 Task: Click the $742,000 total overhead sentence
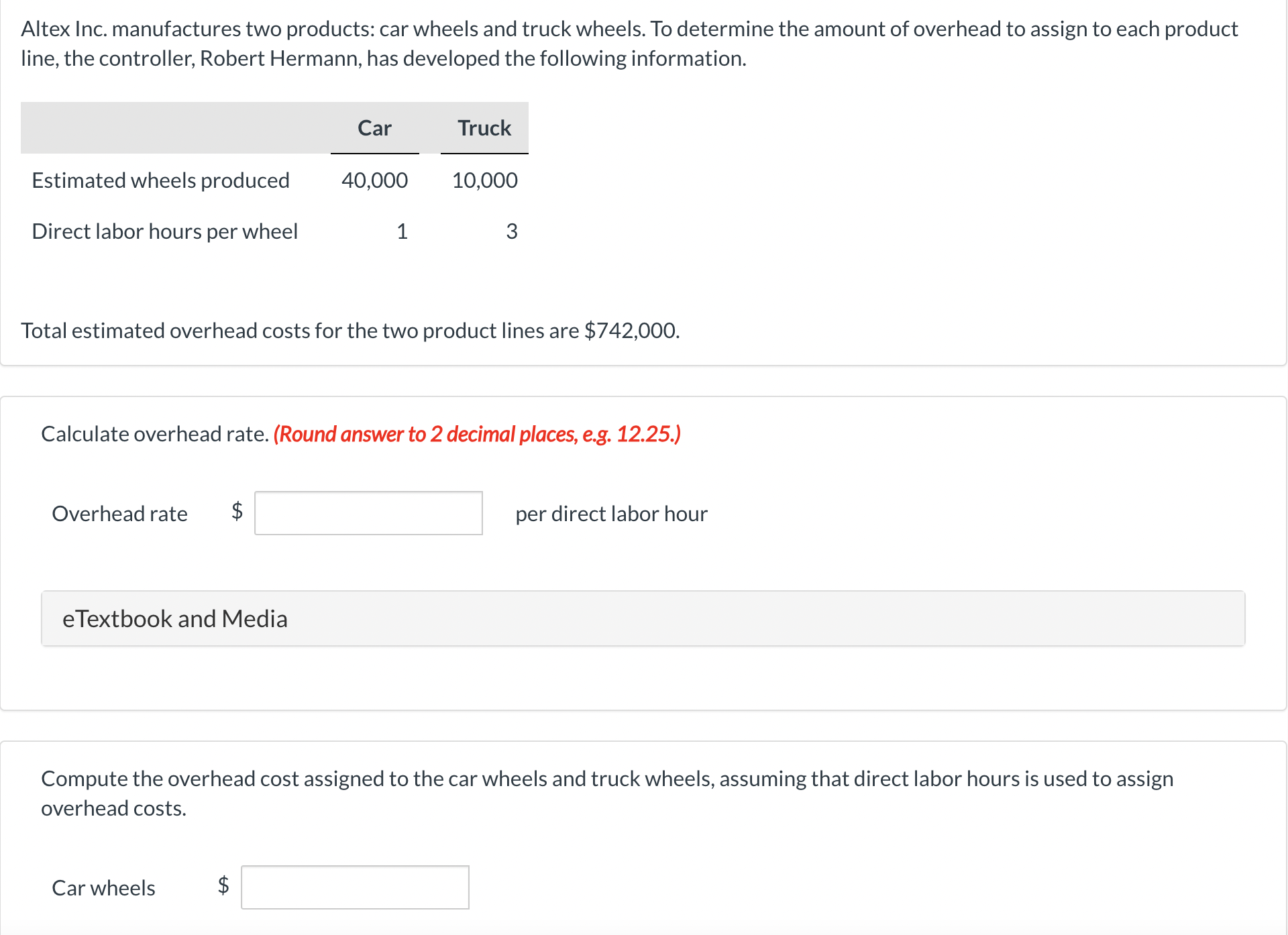tap(350, 331)
